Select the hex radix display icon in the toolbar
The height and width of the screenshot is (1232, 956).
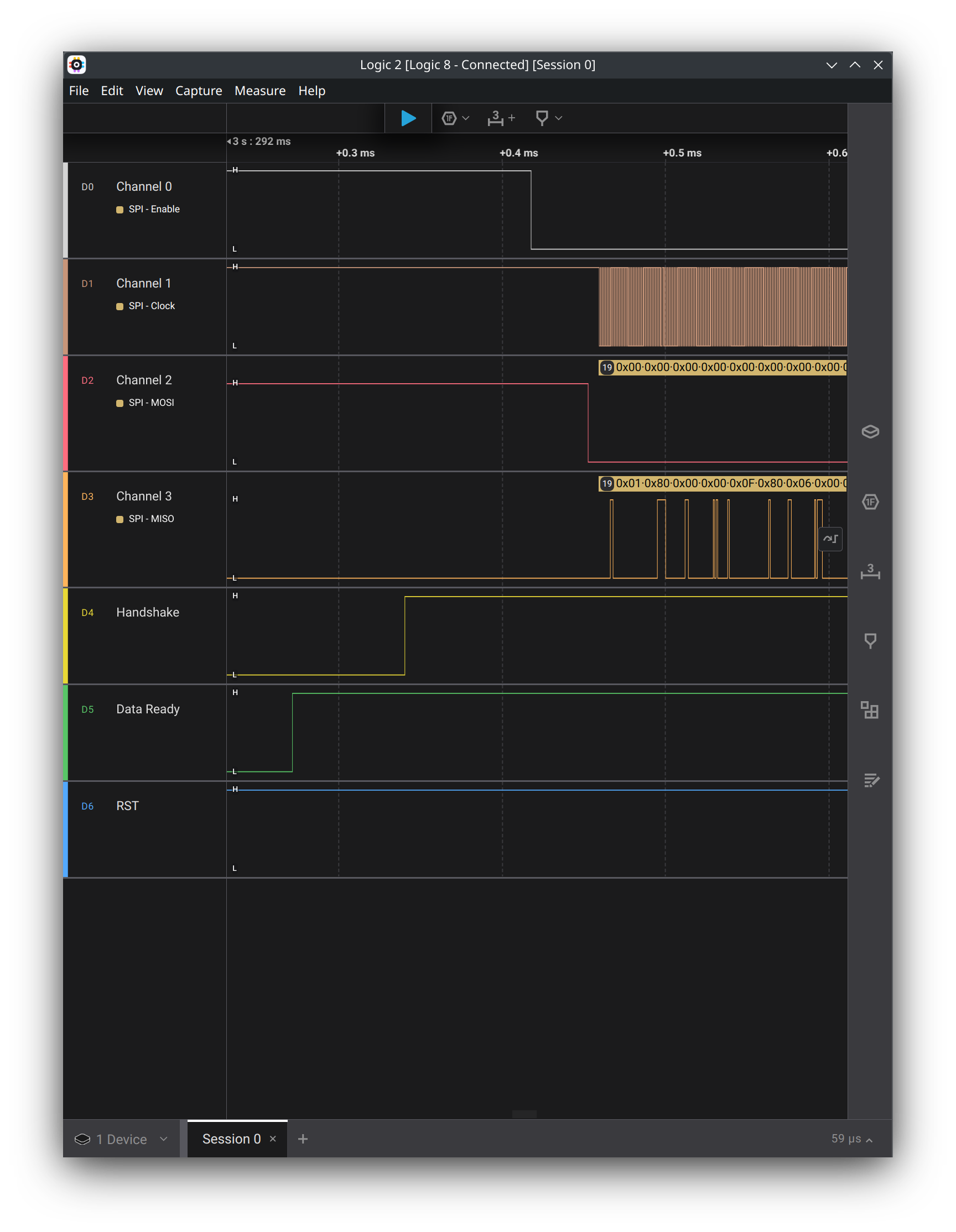449,118
